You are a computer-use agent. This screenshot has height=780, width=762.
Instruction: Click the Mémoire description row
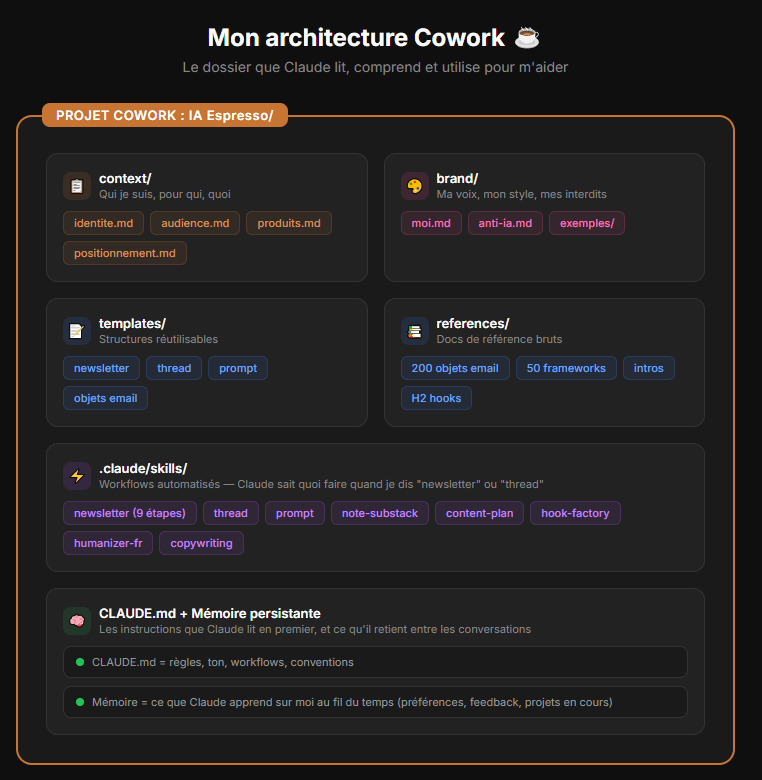pyautogui.click(x=376, y=702)
